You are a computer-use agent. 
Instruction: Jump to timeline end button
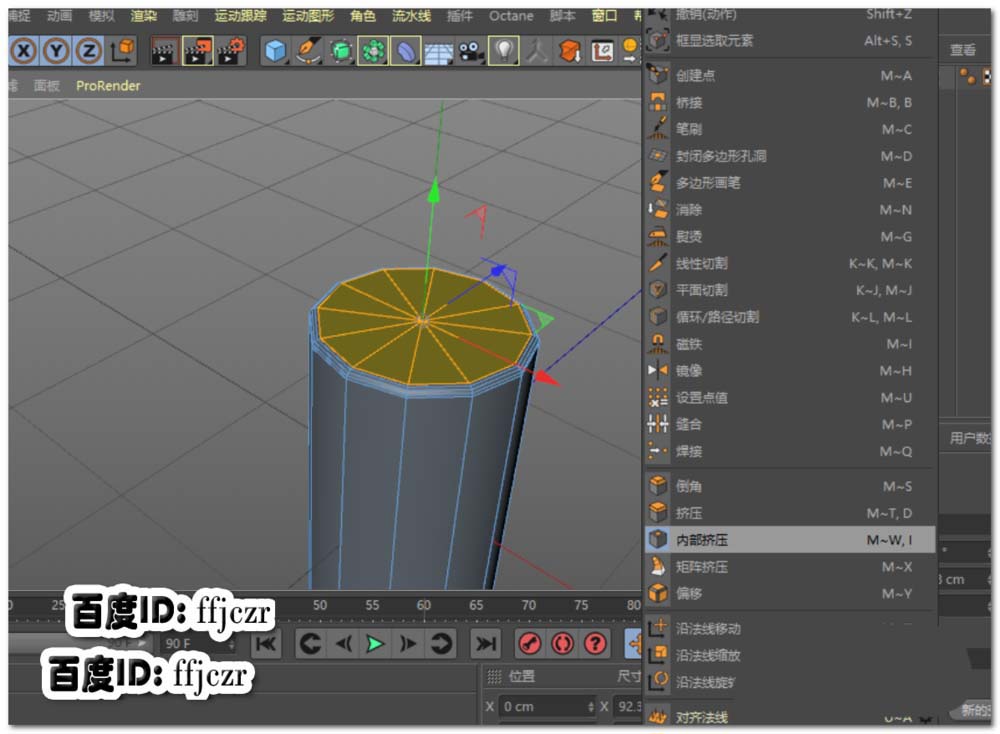(x=485, y=644)
